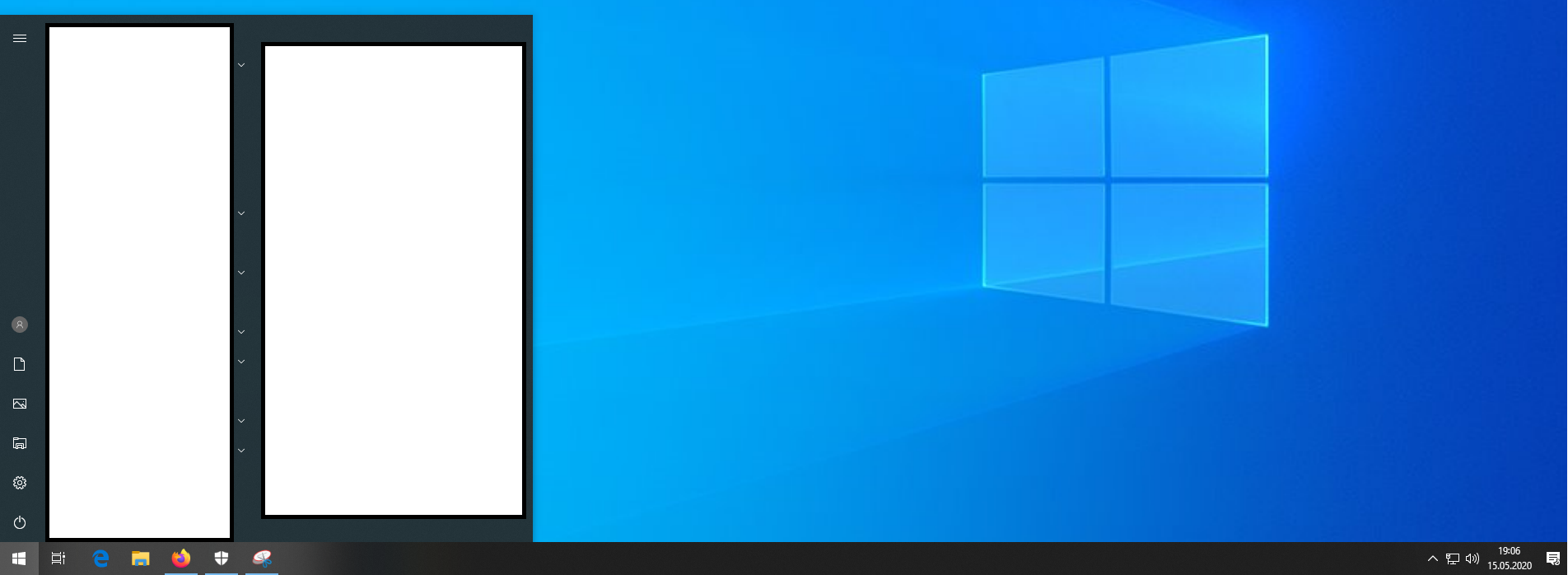
Task: Open network status icon in system tray
Action: point(1453,559)
